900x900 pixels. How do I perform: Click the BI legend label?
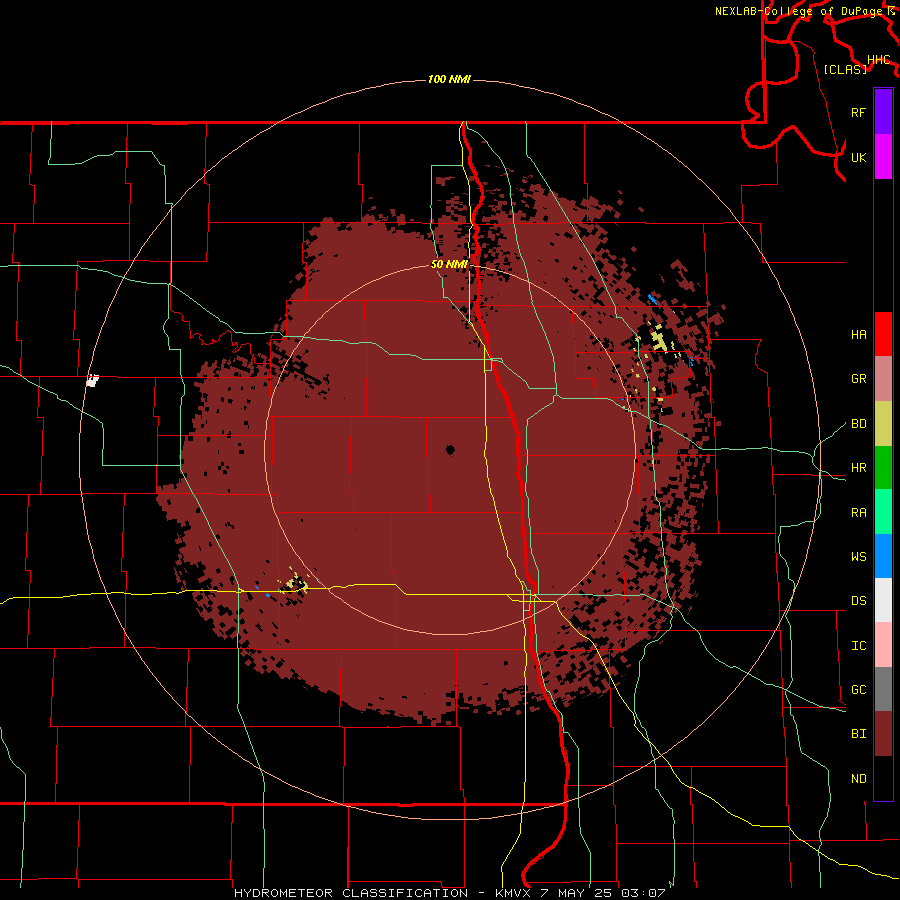(858, 734)
